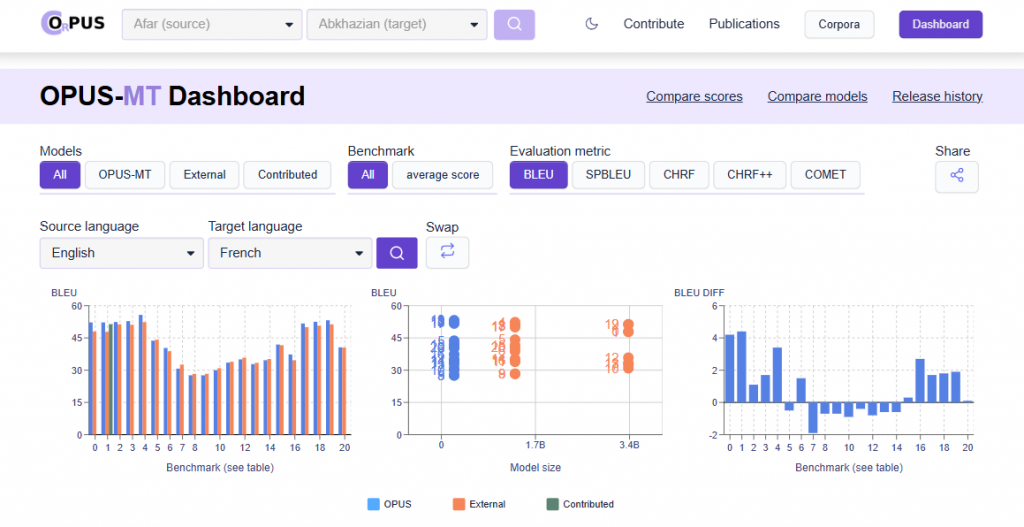1024x527 pixels.
Task: Switch benchmark to average score
Action: (x=442, y=174)
